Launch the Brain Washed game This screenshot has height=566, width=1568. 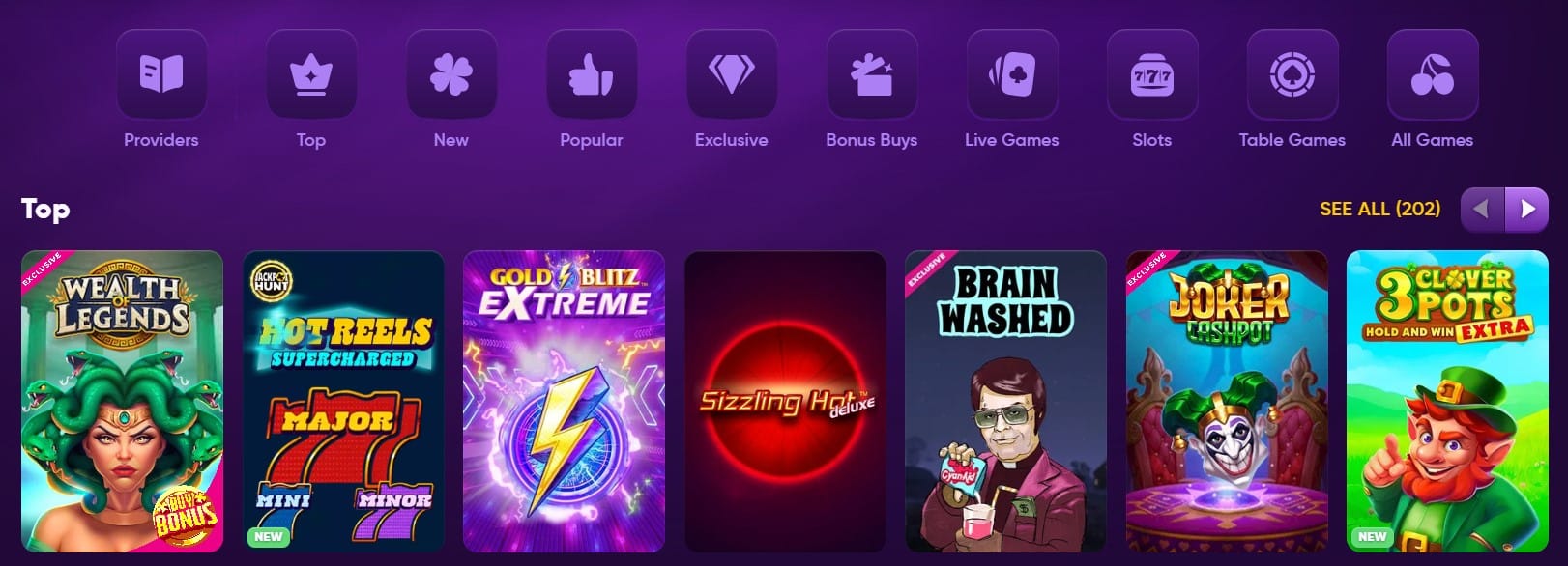pyautogui.click(x=1005, y=402)
